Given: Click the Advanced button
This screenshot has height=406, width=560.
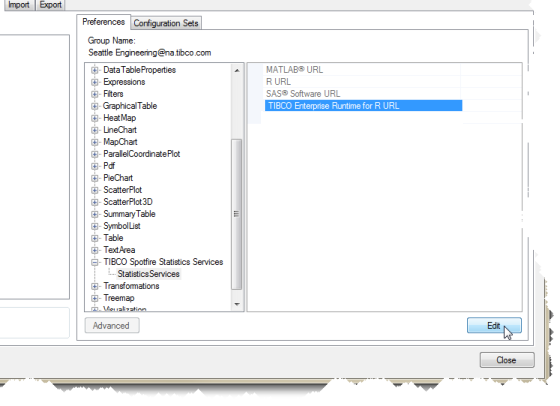Looking at the screenshot, I should [111, 326].
